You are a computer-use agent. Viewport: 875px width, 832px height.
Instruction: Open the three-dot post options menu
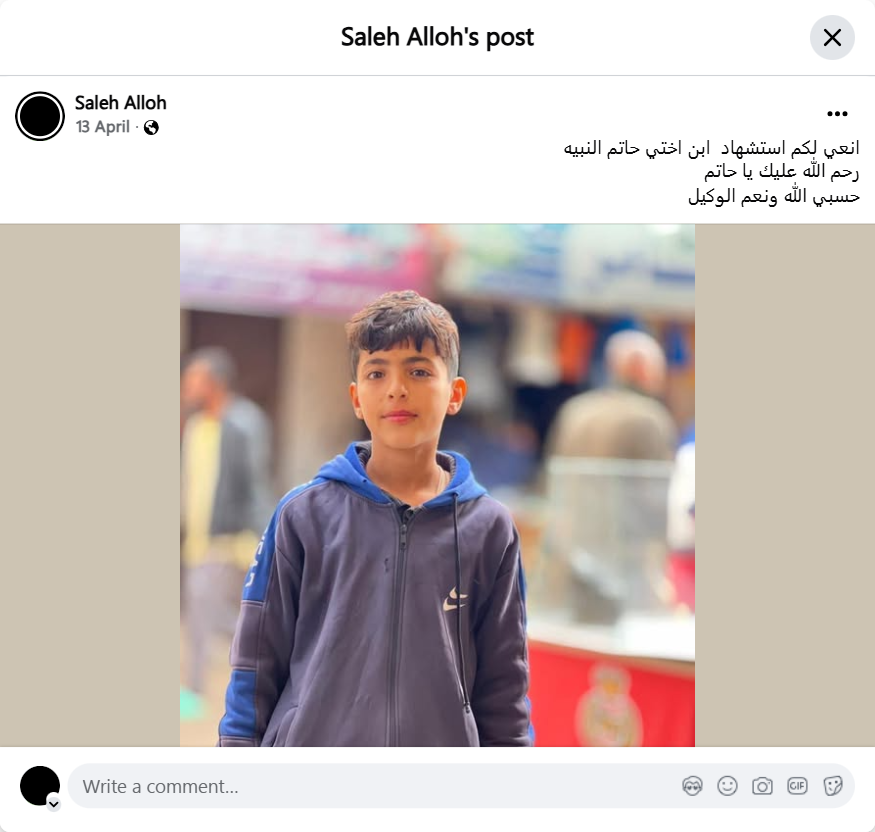pos(837,114)
